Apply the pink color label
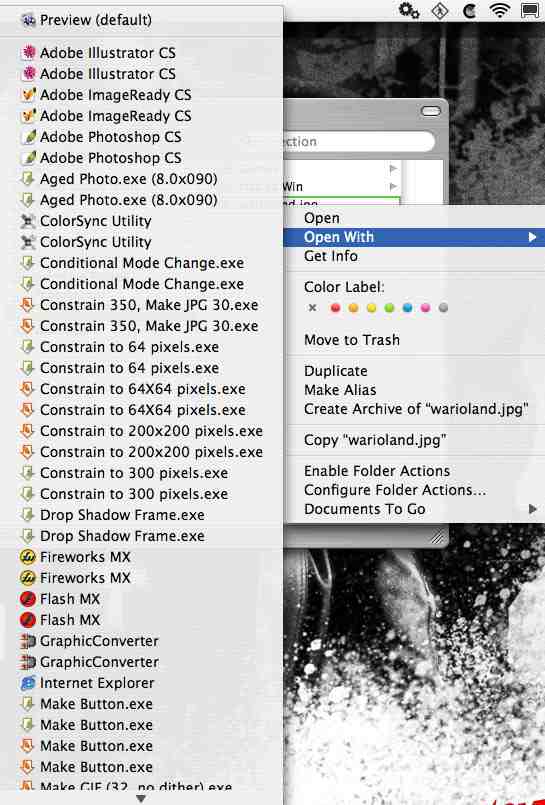The height and width of the screenshot is (805, 545). coord(425,308)
